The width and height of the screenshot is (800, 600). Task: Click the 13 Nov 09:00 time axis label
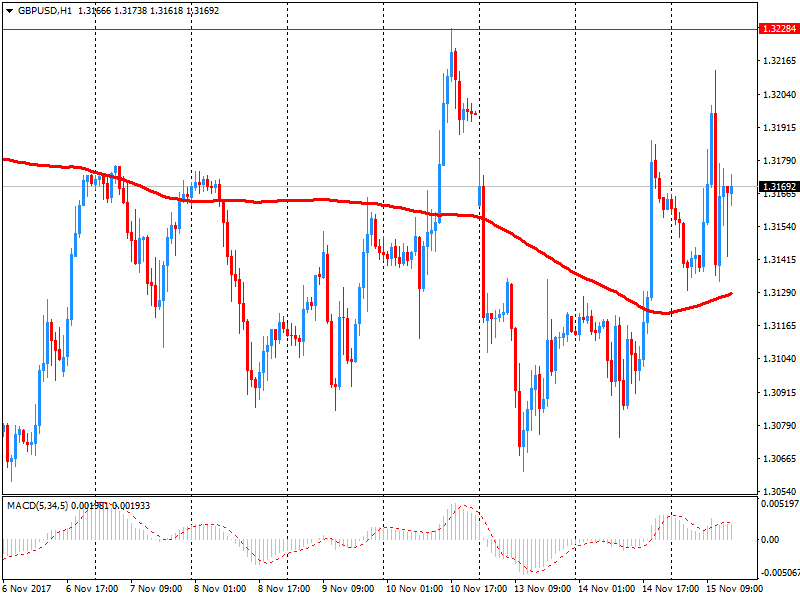pos(542,589)
